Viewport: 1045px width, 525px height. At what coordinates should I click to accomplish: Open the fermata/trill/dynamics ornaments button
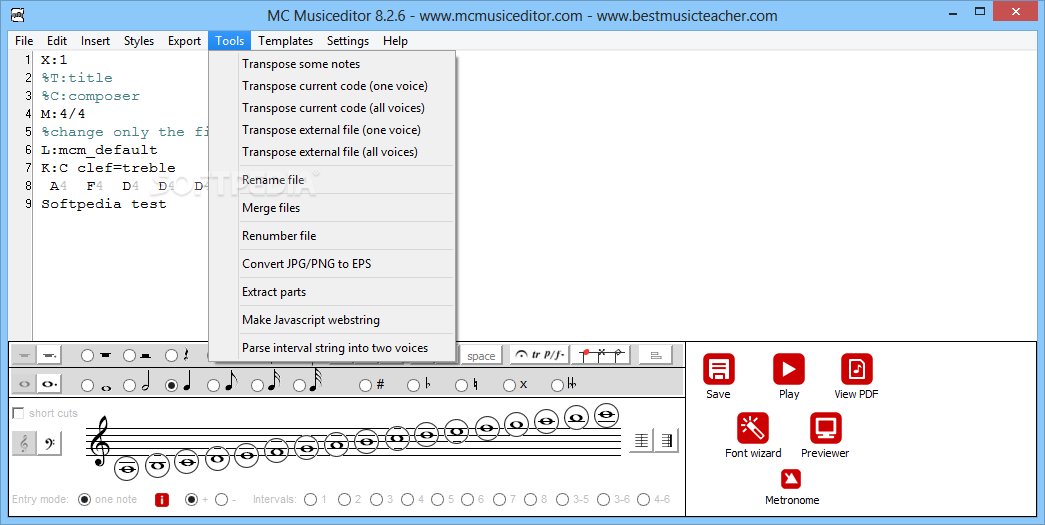538,355
